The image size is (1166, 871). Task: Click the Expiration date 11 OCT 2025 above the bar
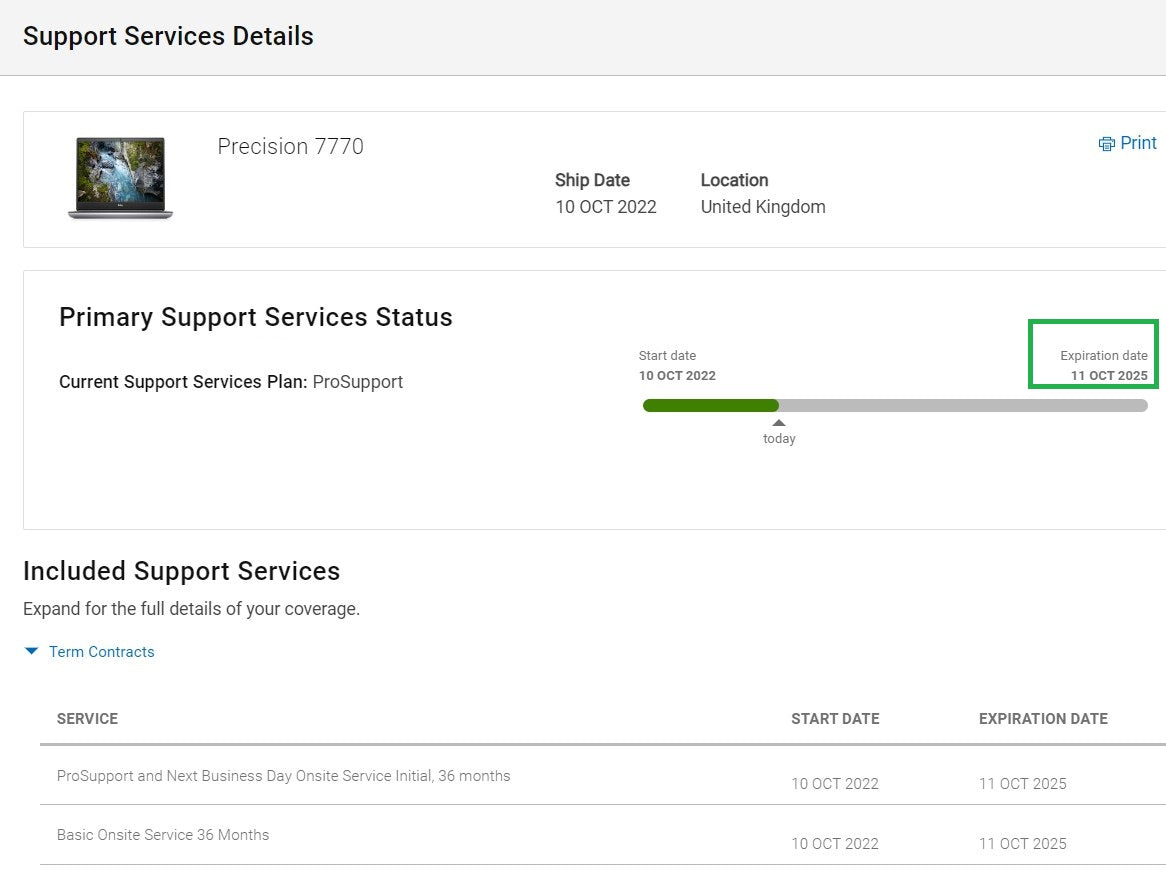[x=1109, y=376]
